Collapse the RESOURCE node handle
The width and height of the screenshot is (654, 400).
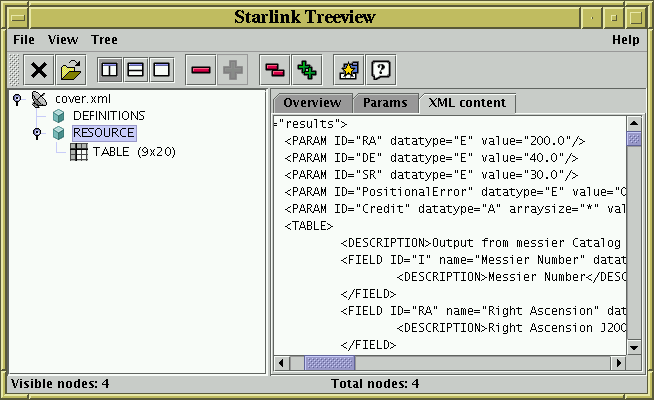pos(37,133)
